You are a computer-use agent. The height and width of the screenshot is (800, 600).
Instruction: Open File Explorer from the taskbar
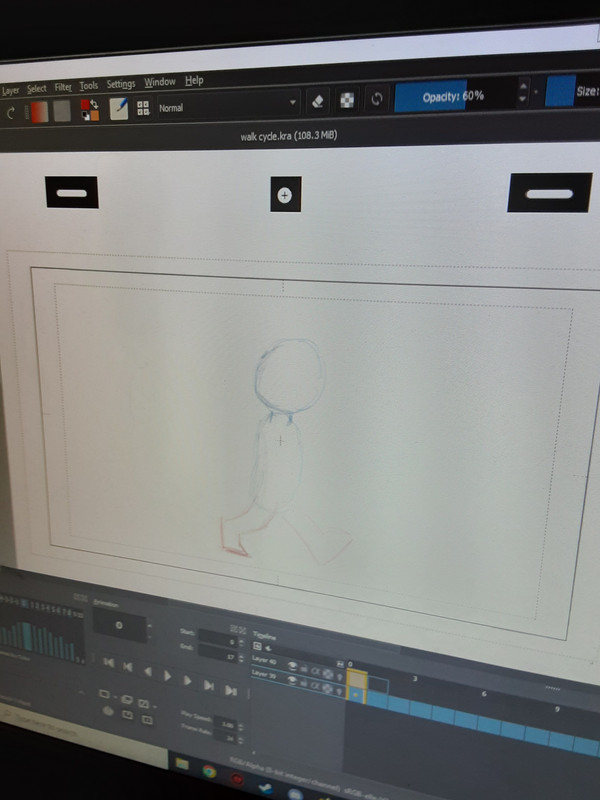click(x=183, y=764)
